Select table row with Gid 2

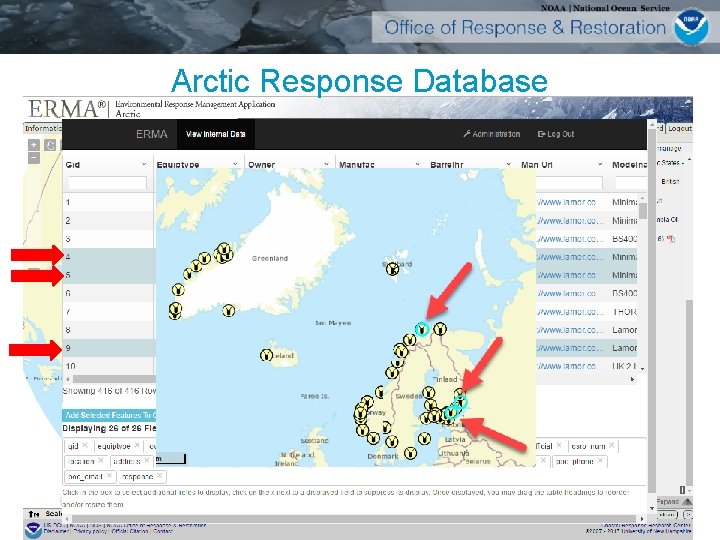point(109,220)
